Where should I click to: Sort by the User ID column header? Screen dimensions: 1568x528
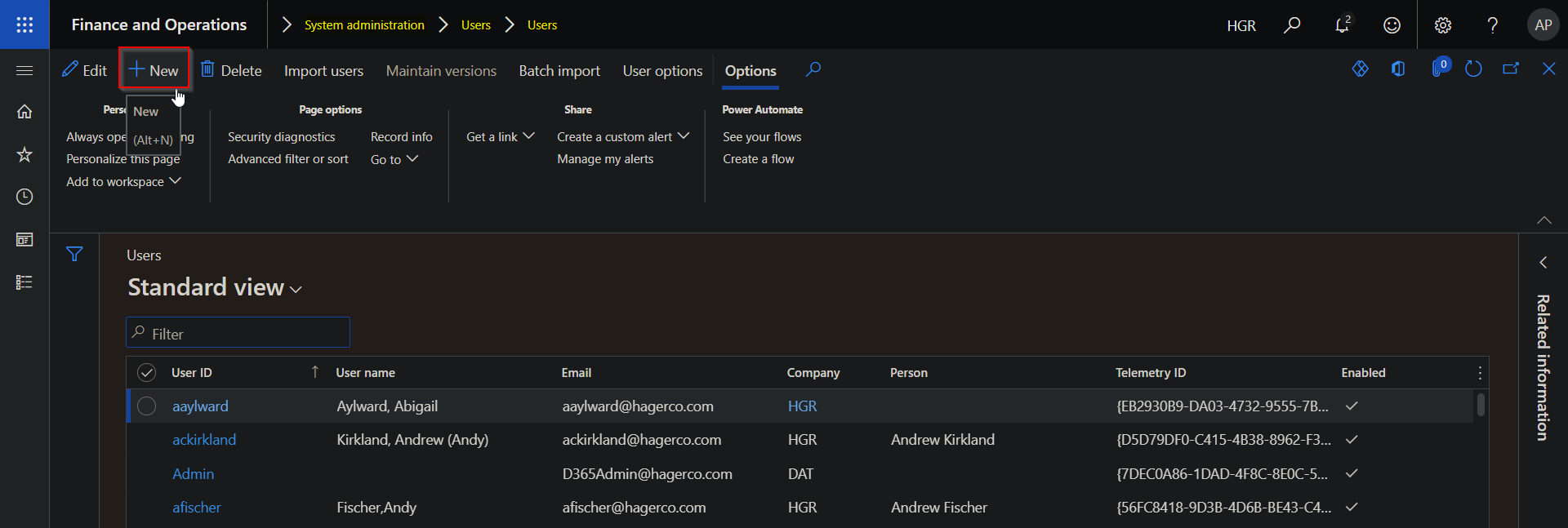pos(192,373)
